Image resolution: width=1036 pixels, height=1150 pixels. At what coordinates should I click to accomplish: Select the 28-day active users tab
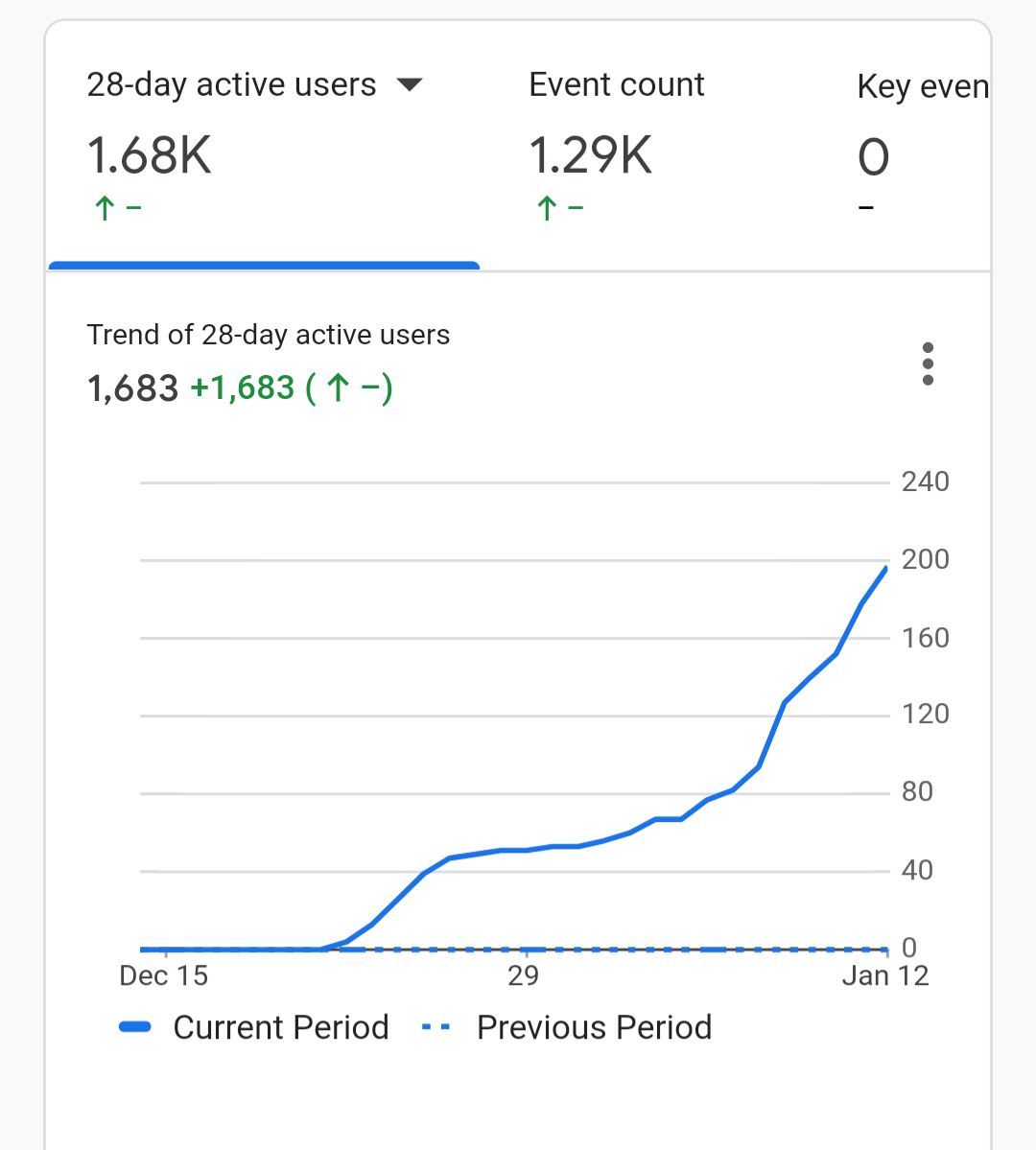coord(264,147)
